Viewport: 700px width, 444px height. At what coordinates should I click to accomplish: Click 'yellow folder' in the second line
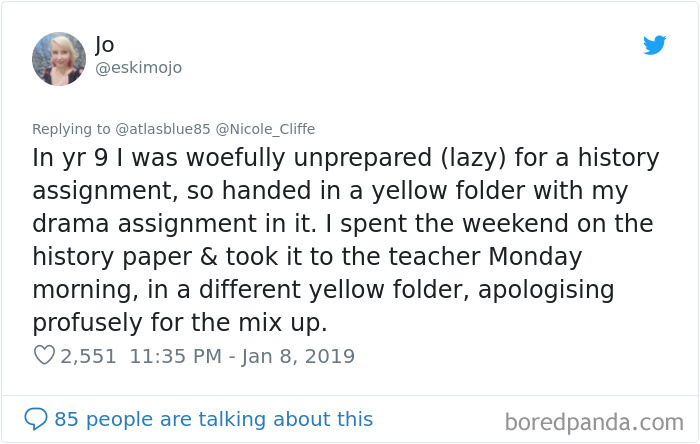[x=449, y=191]
